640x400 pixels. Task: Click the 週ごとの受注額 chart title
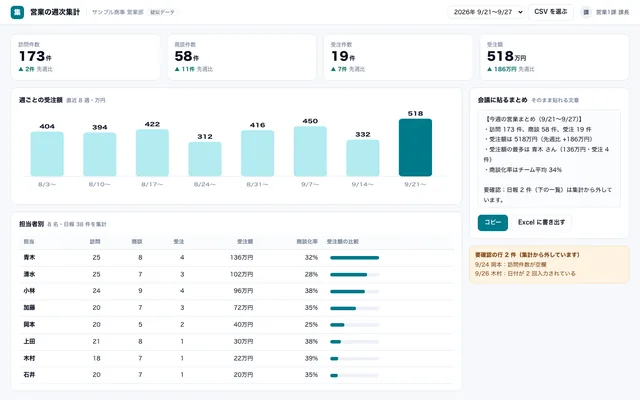click(41, 100)
